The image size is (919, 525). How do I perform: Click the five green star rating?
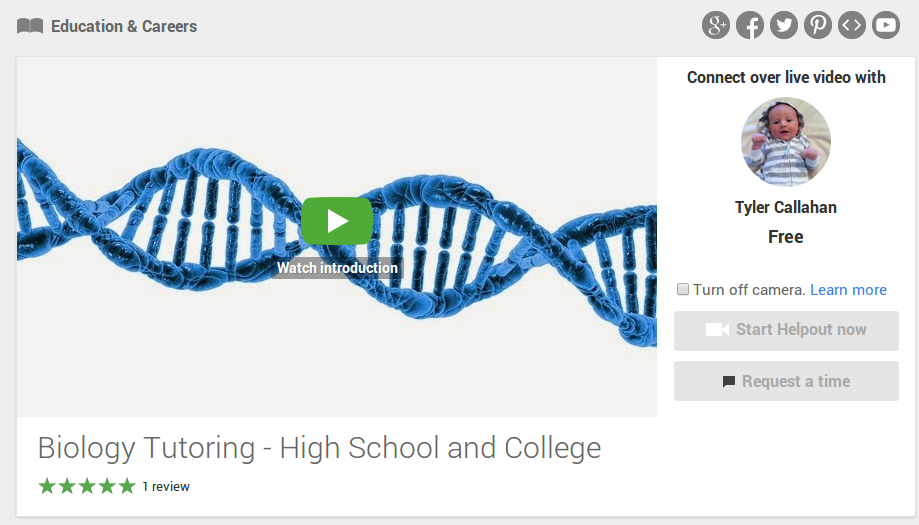[87, 486]
